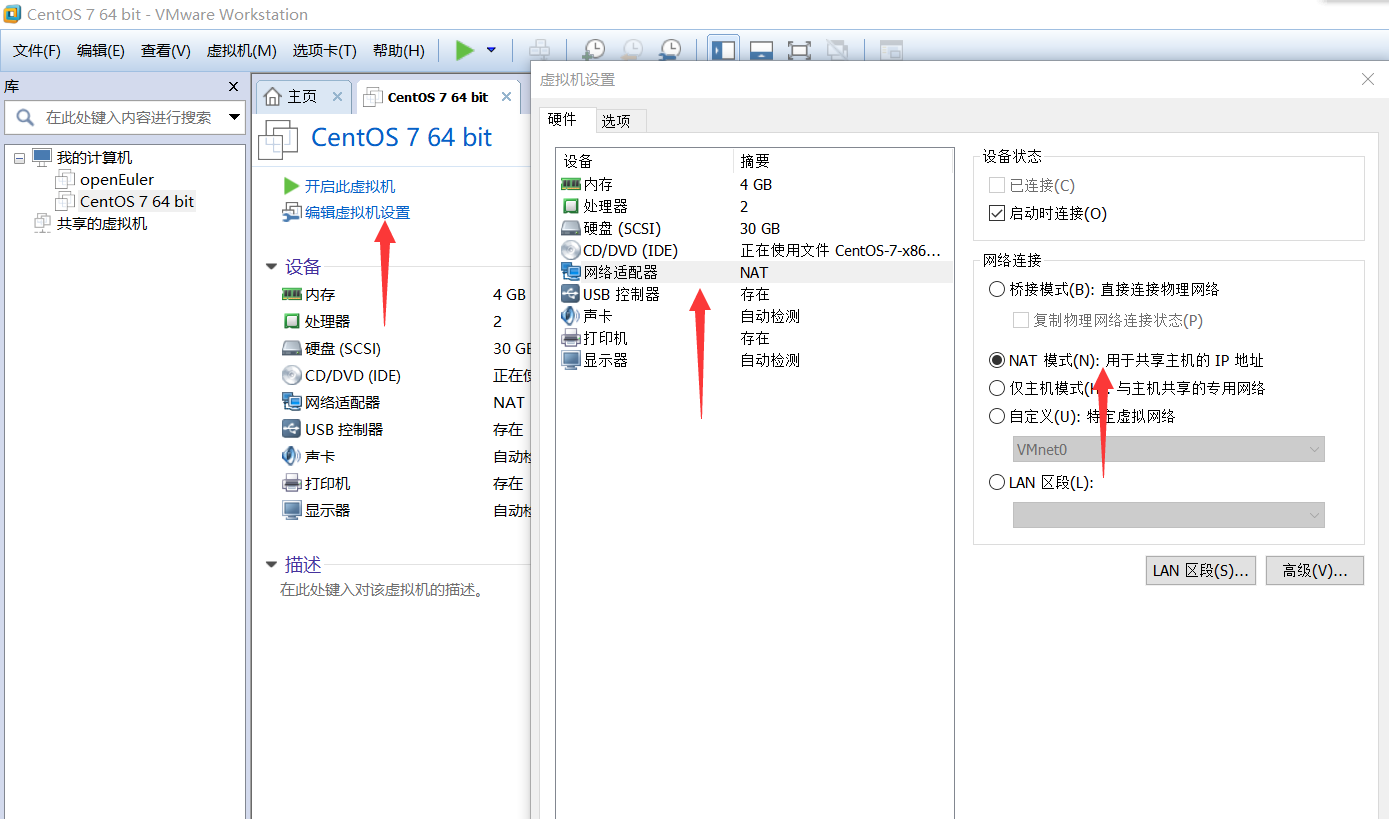The height and width of the screenshot is (819, 1389).
Task: Select 共享的虚拟机 in library tree
Action: [x=101, y=223]
